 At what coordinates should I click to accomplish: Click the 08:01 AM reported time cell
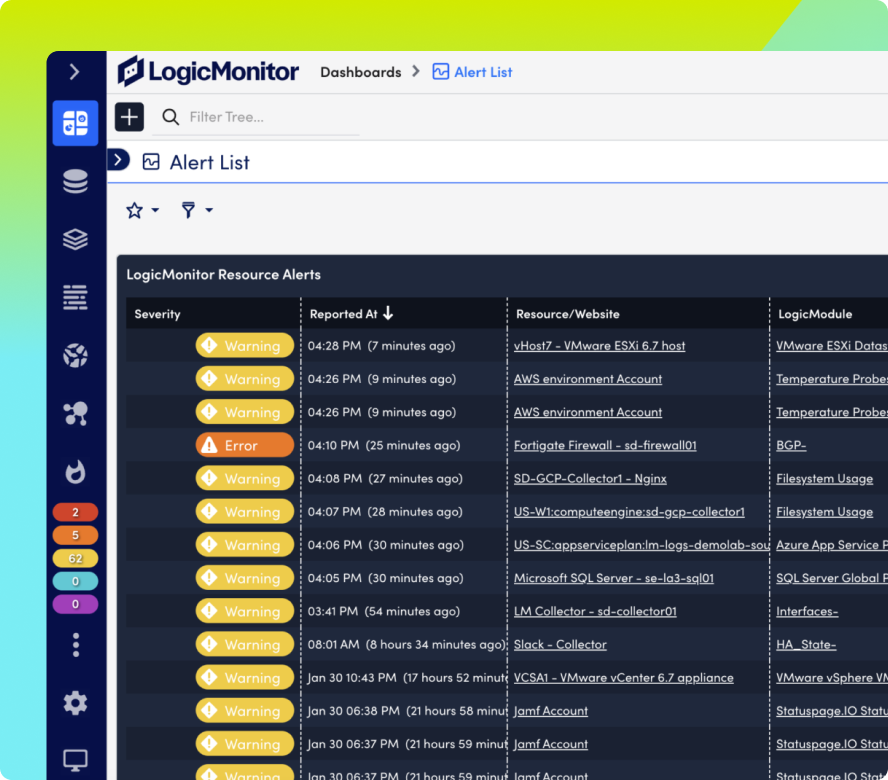click(x=407, y=645)
